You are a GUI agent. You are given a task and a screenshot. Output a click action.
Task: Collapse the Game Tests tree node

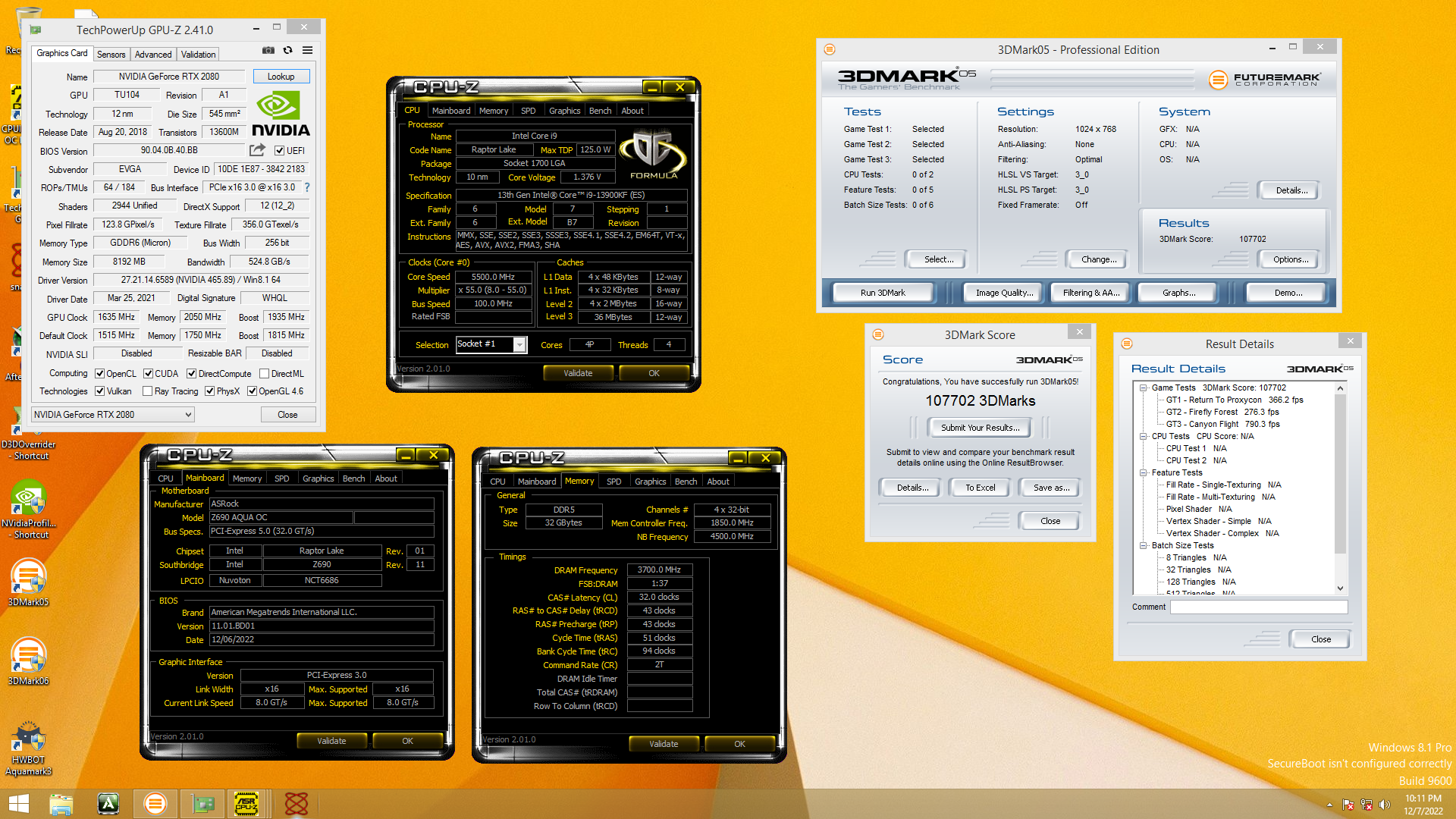point(1143,388)
